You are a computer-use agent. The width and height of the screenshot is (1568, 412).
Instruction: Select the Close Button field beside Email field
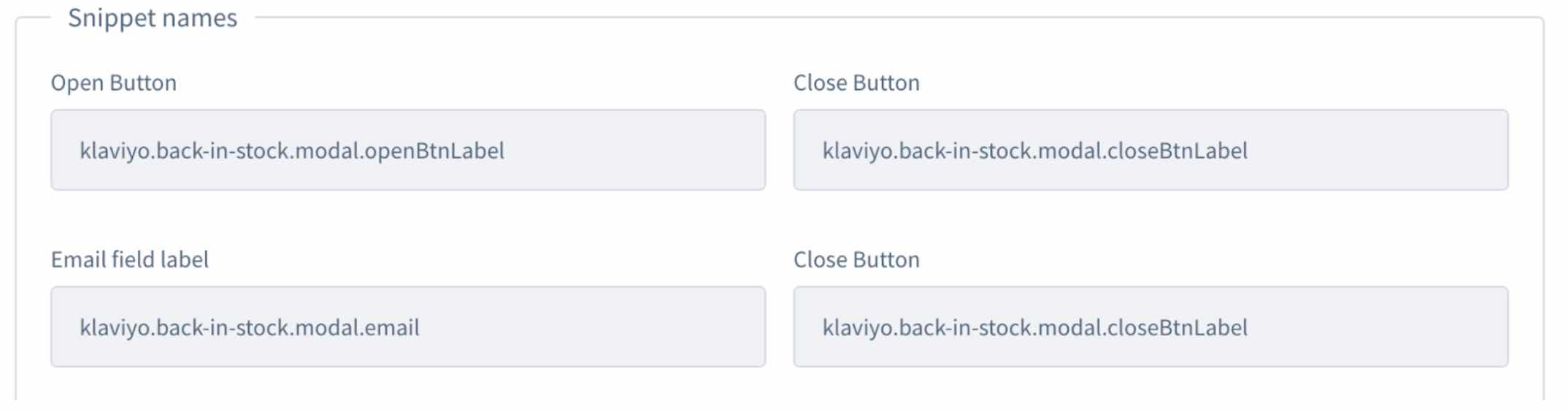coord(1150,327)
